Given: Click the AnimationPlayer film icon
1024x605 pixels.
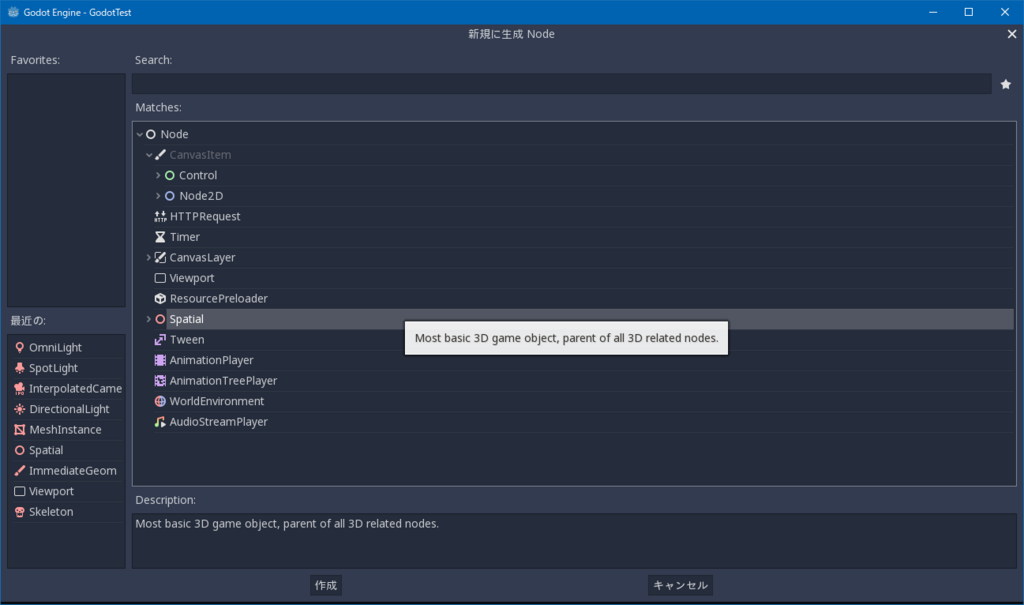Looking at the screenshot, I should coord(160,360).
